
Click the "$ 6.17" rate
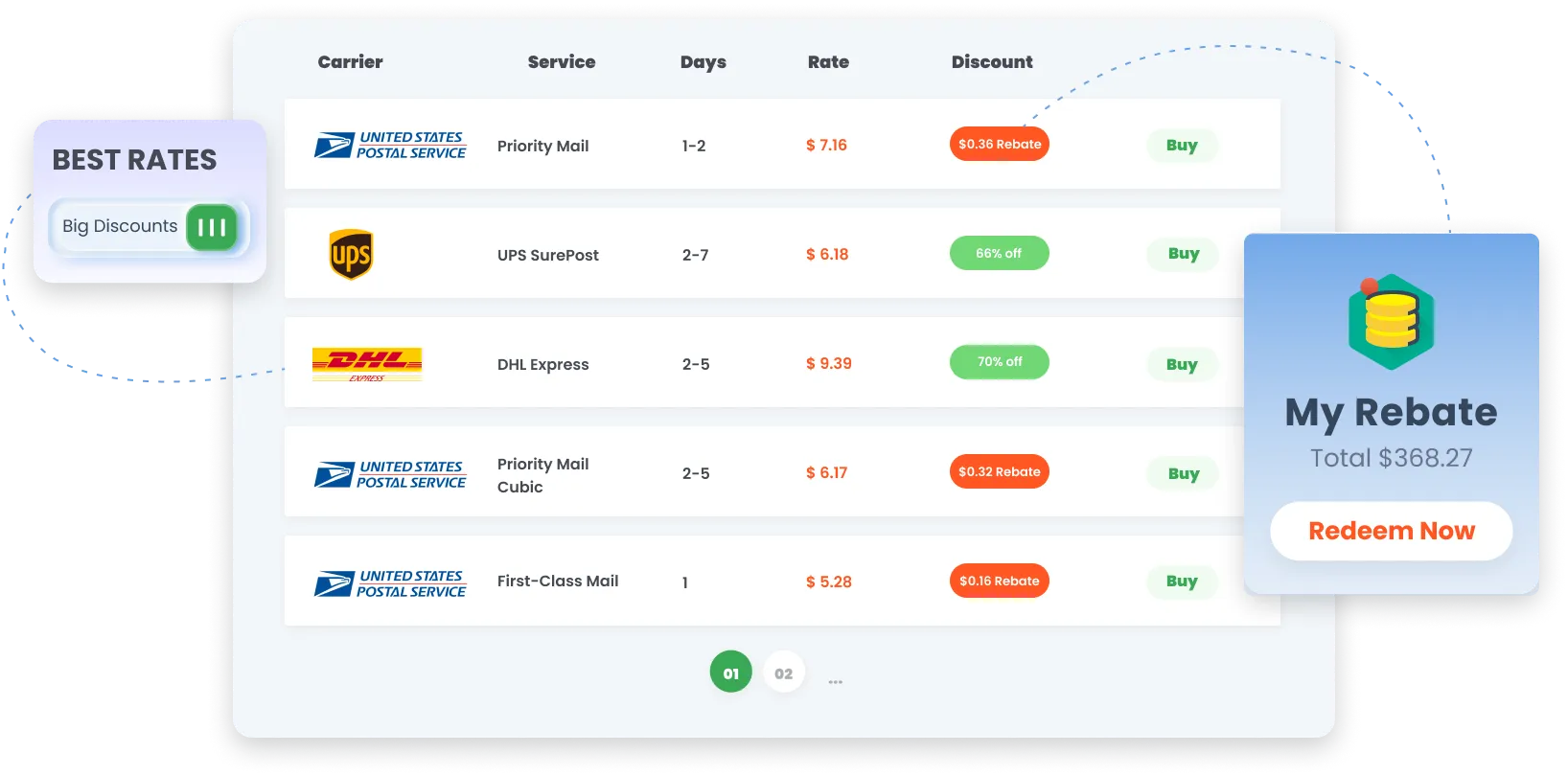pos(826,472)
